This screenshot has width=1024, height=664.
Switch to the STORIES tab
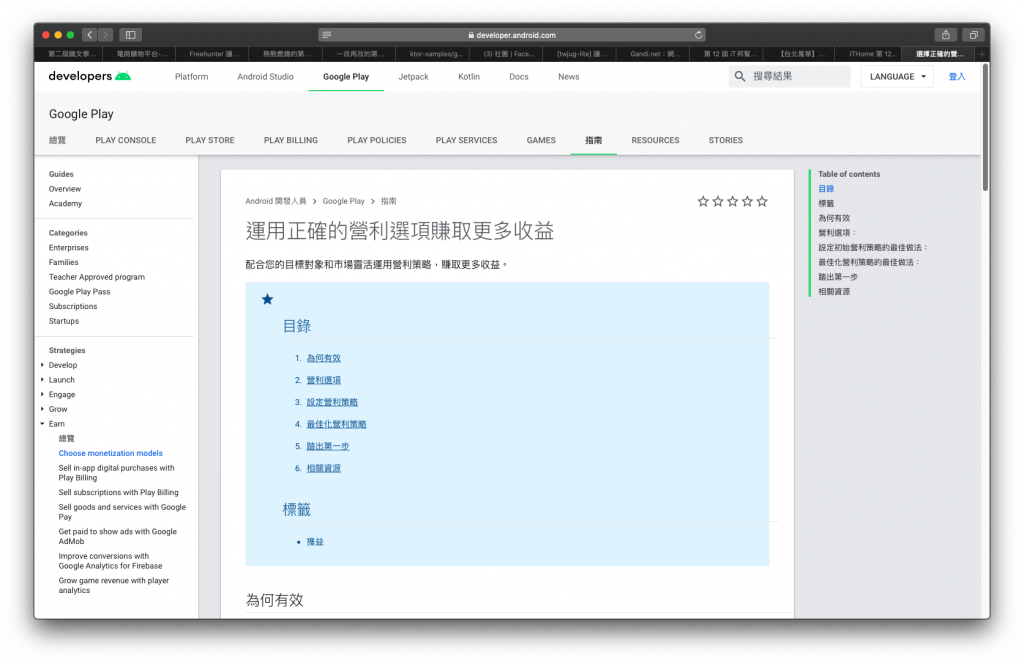[726, 140]
